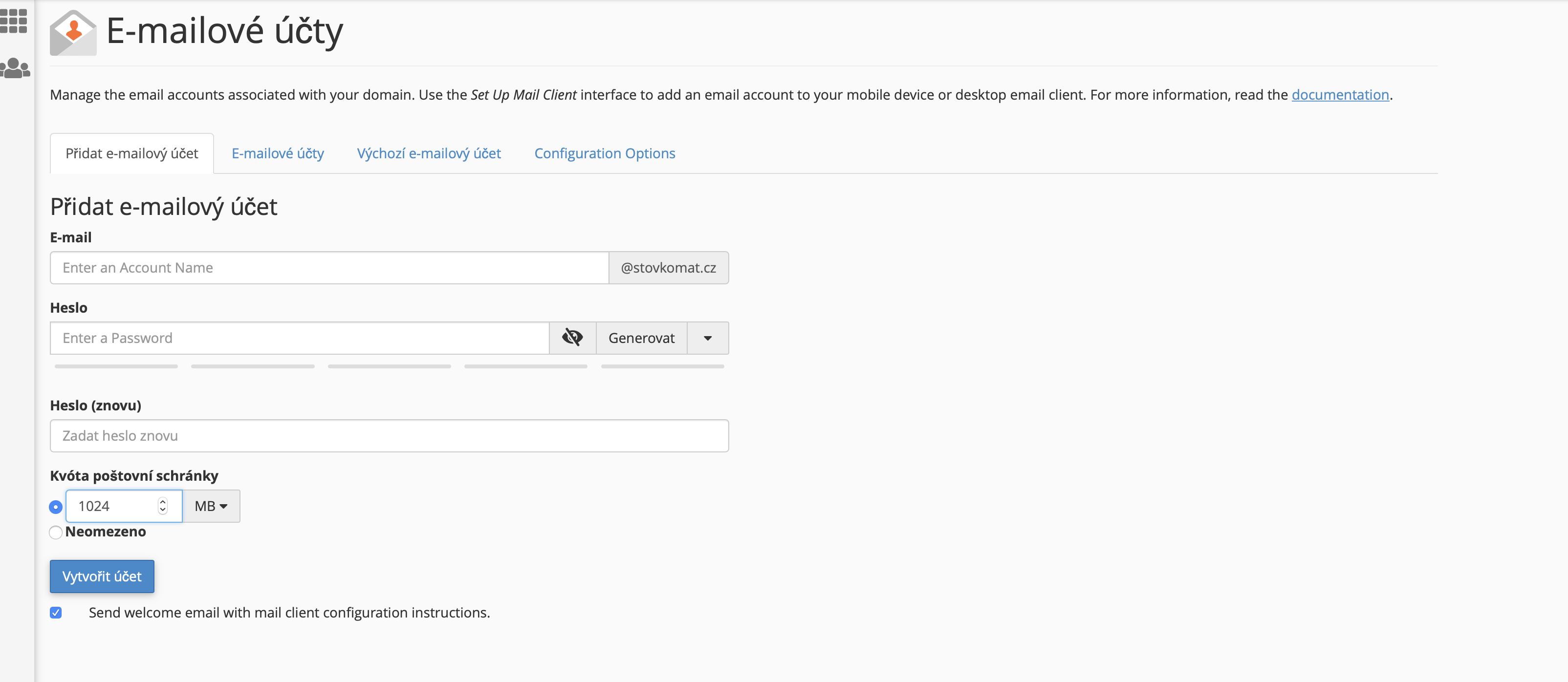Click the E-mailové účty envelope logo
The height and width of the screenshot is (682, 1568).
pyautogui.click(x=73, y=32)
